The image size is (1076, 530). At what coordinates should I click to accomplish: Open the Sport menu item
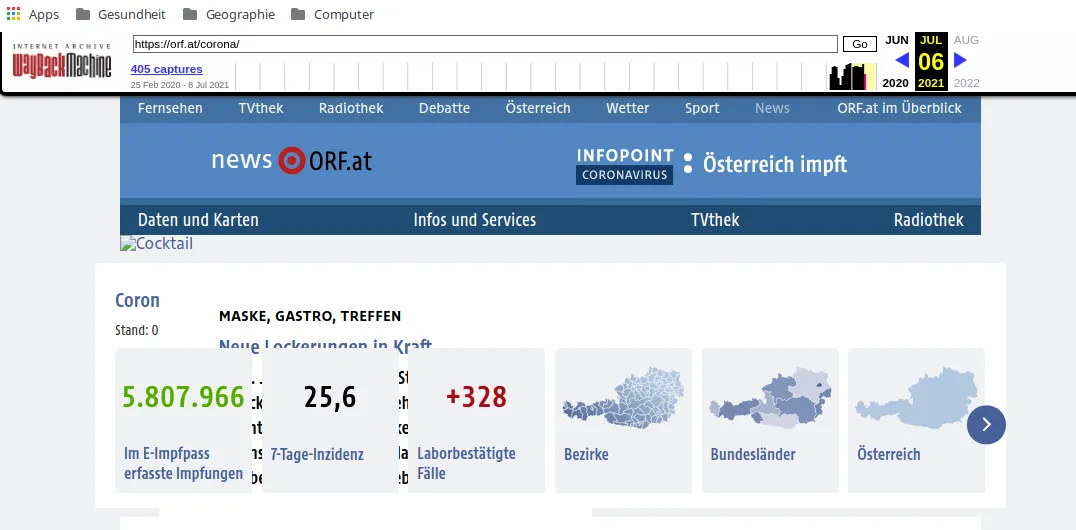coord(702,108)
